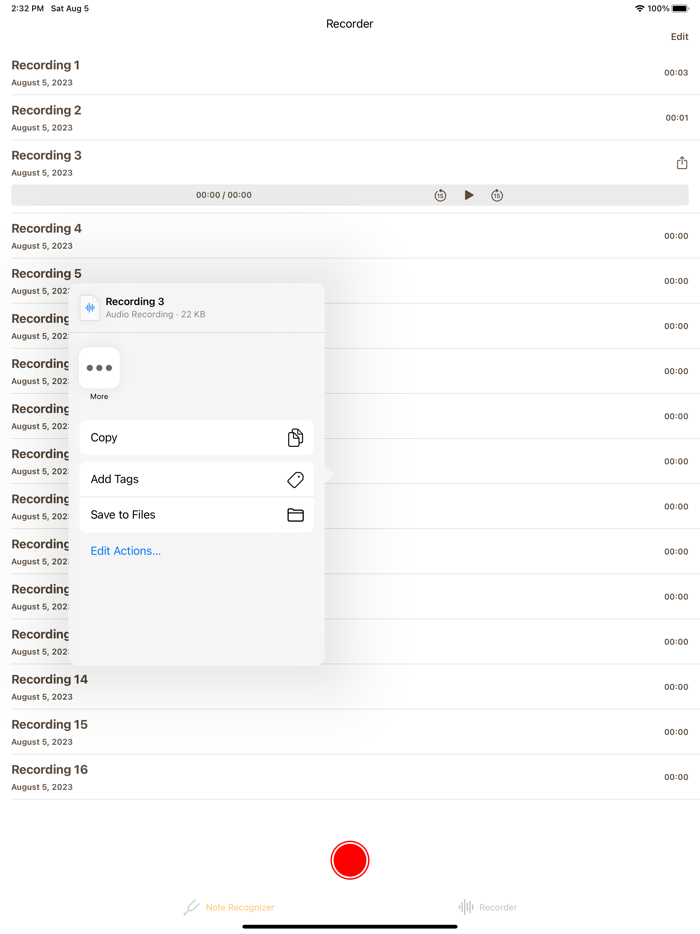700x934 pixels.
Task: Tap the 00:03 duration of Recording 1
Action: point(676,73)
